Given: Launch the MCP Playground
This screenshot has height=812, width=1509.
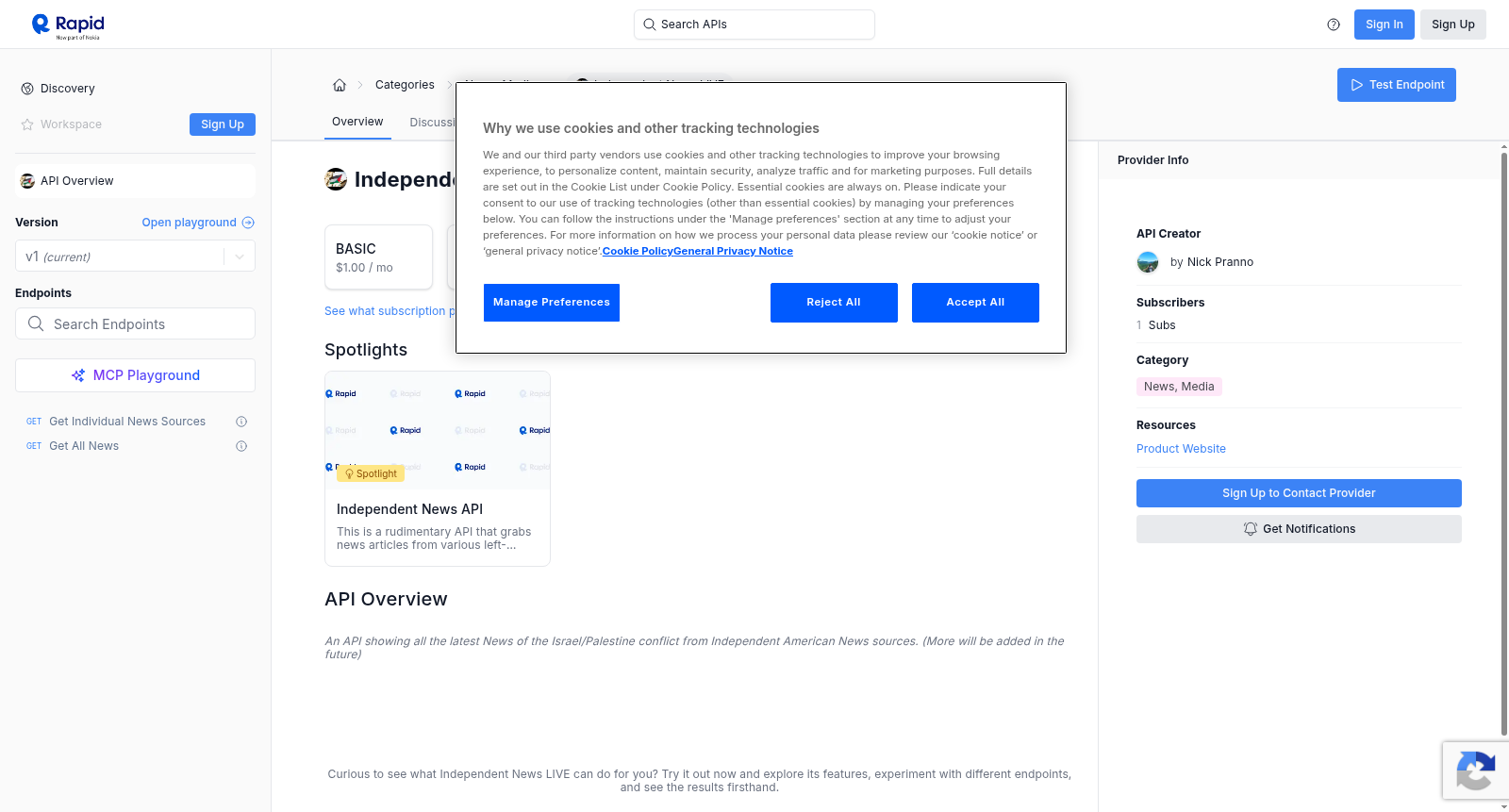Looking at the screenshot, I should coord(135,375).
